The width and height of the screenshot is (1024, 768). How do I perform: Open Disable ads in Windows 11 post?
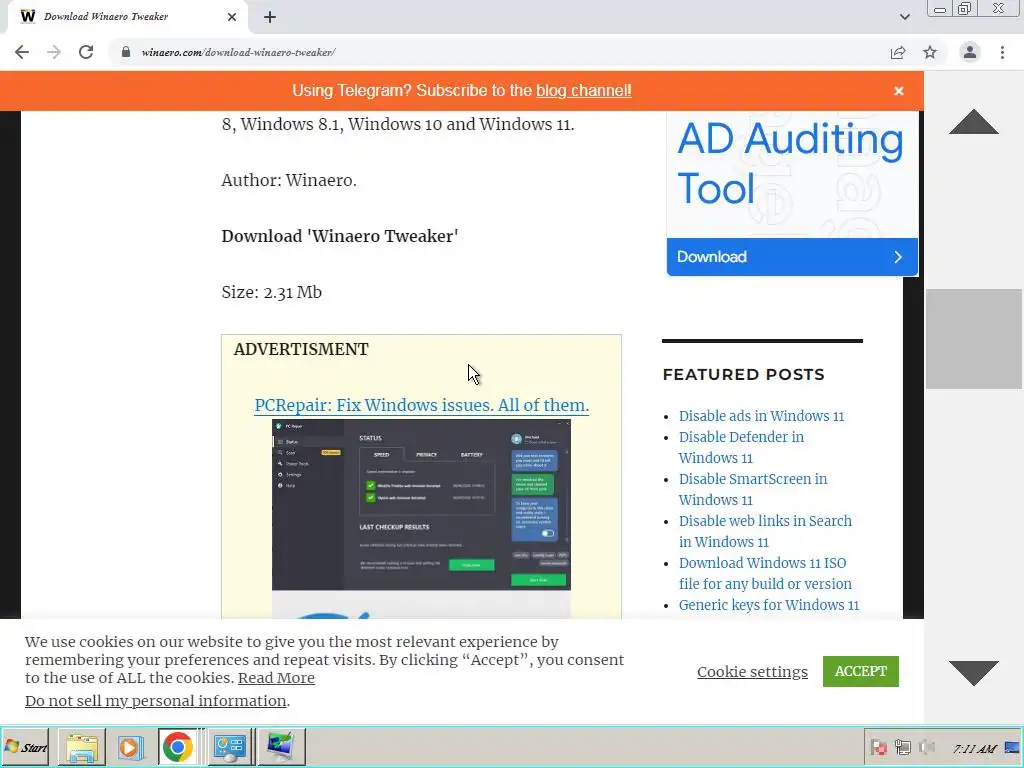(x=761, y=416)
